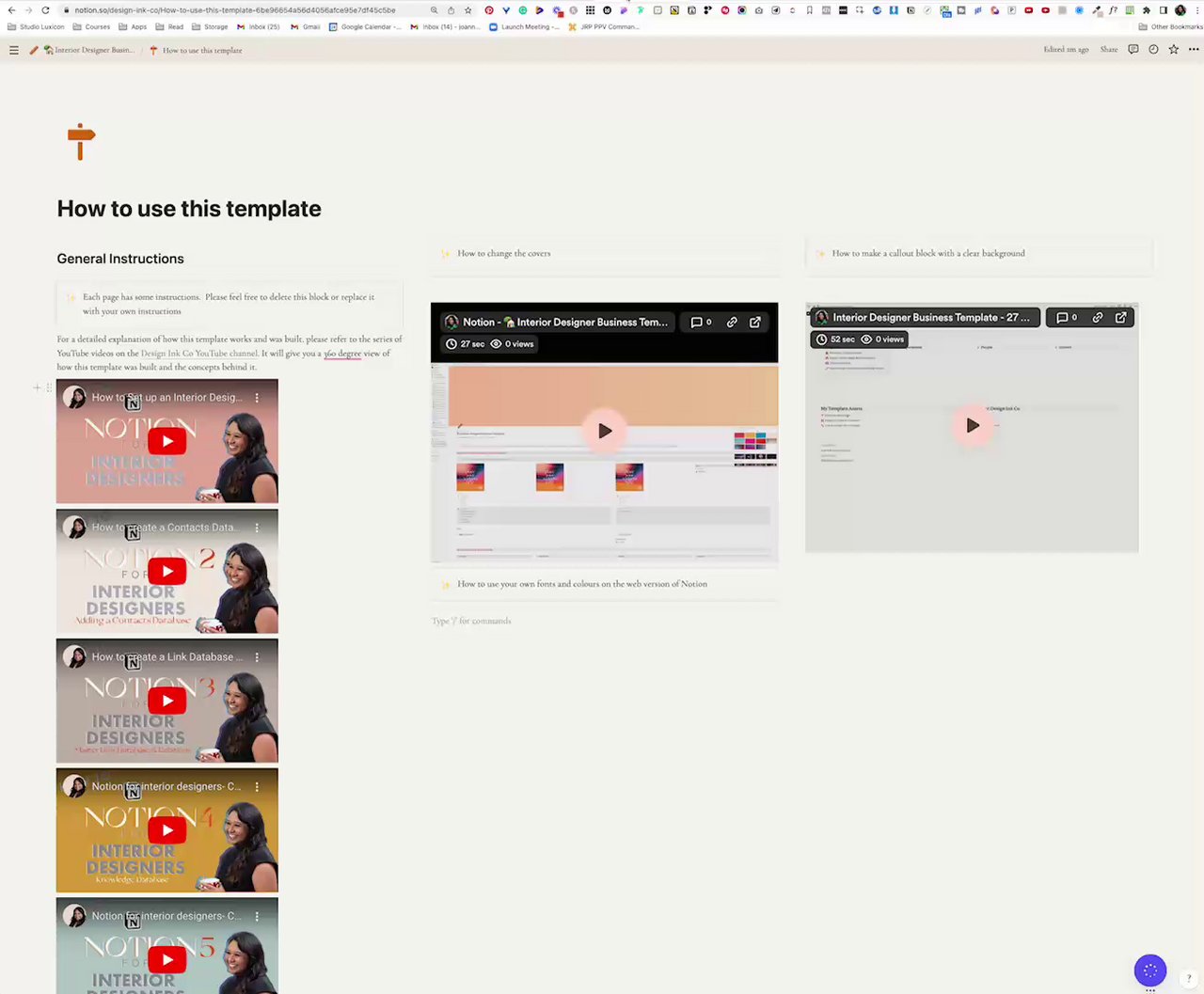Click the plus icon to add a block

click(38, 387)
